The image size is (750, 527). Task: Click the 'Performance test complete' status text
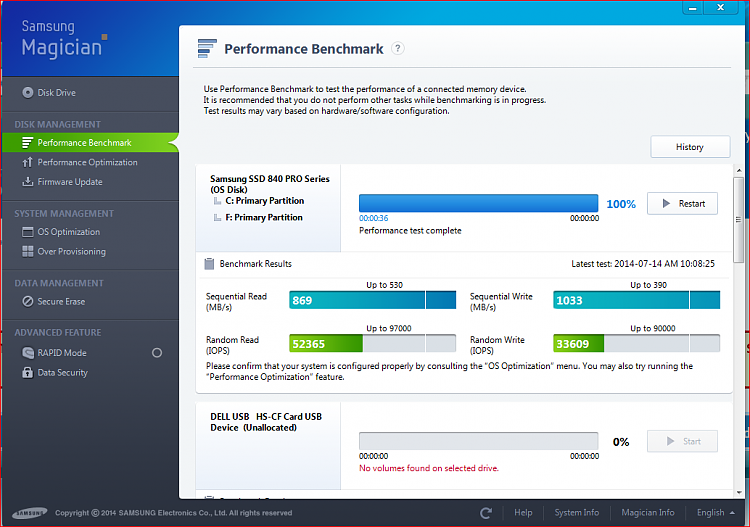pos(410,231)
